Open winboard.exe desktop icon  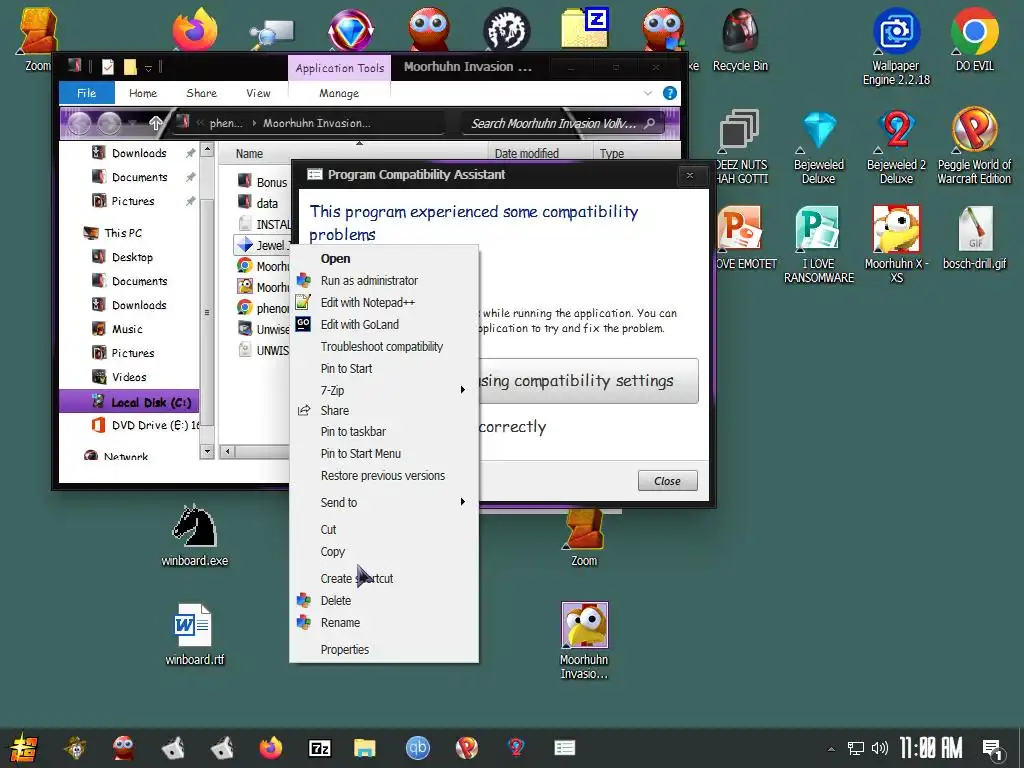click(x=194, y=536)
